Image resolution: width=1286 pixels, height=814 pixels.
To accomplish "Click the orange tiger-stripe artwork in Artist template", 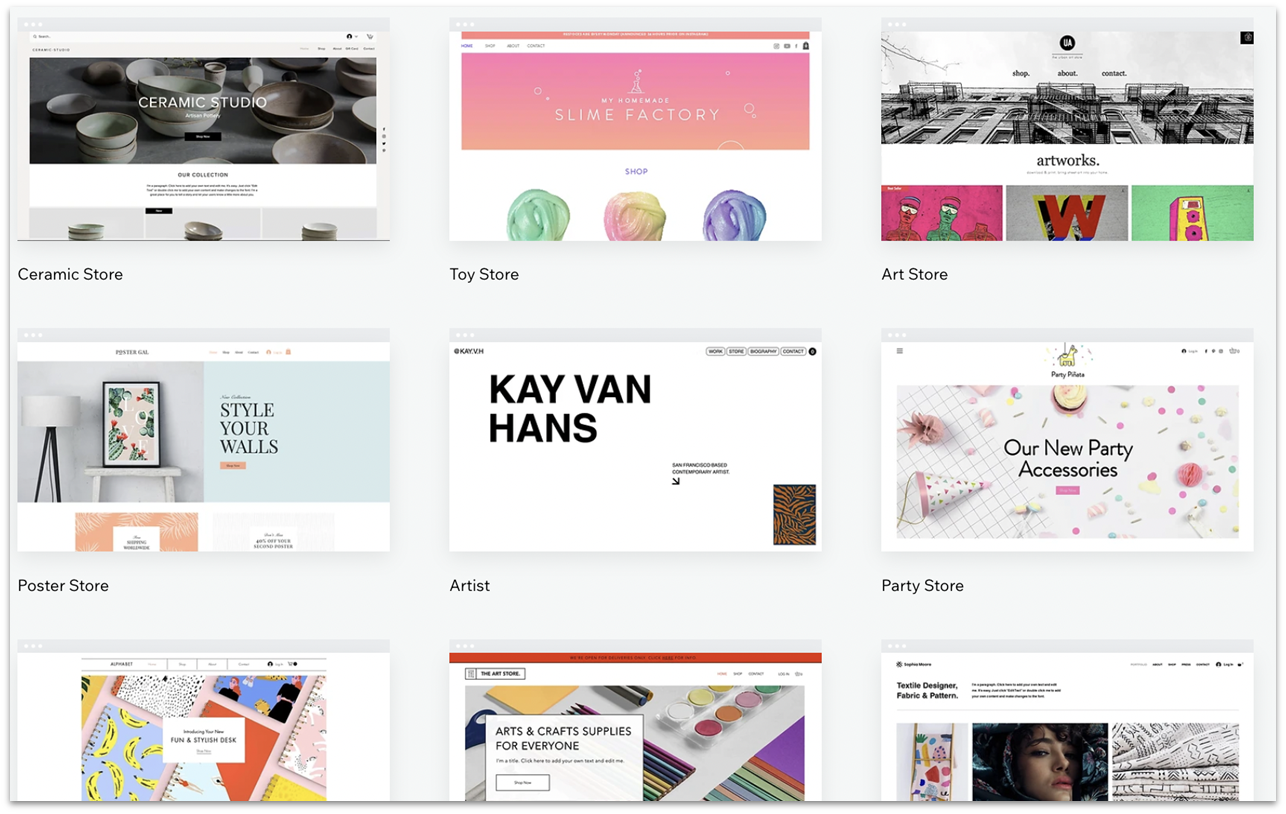I will point(794,514).
